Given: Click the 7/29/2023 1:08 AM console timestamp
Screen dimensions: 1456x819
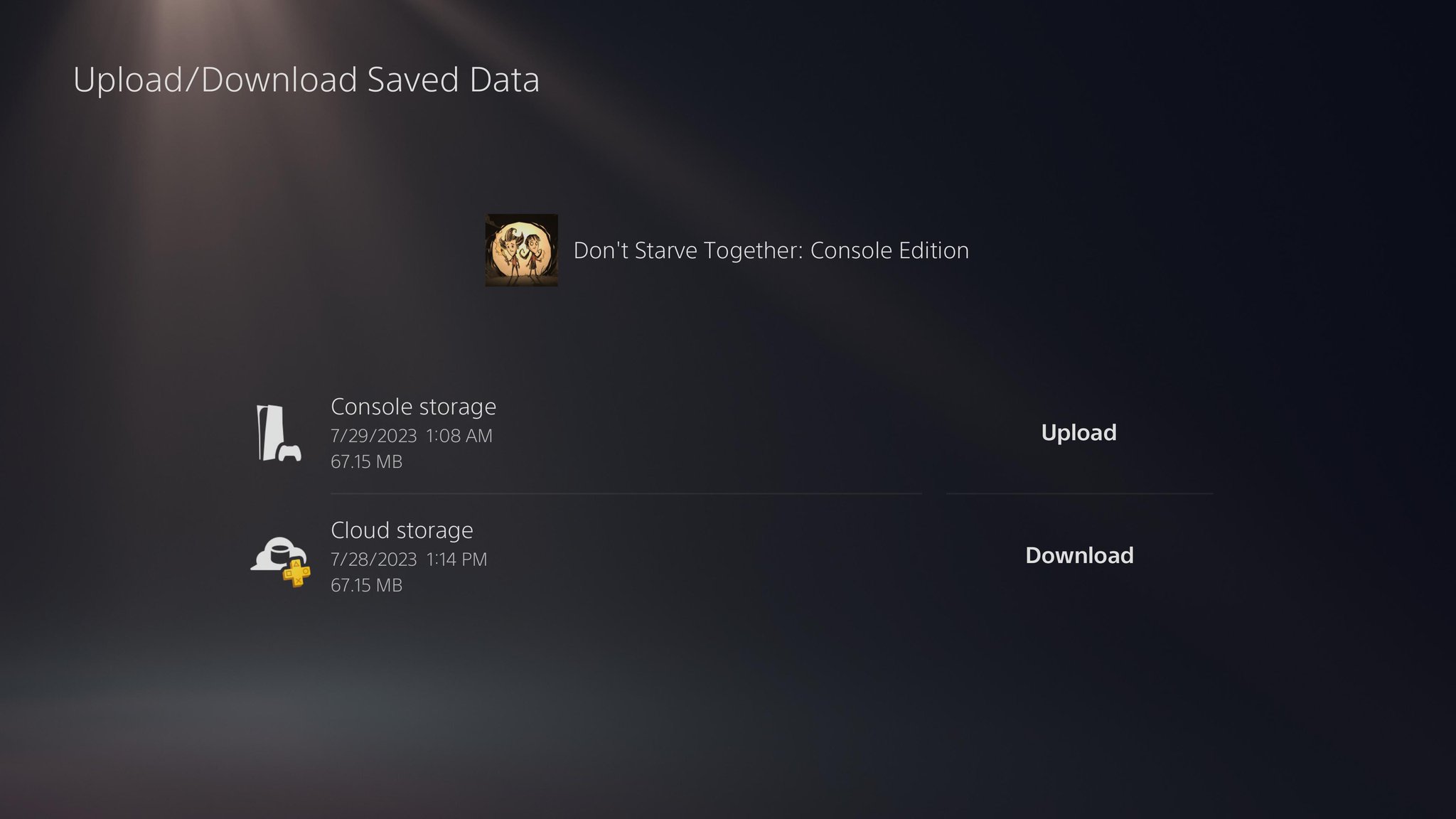Looking at the screenshot, I should [x=411, y=436].
